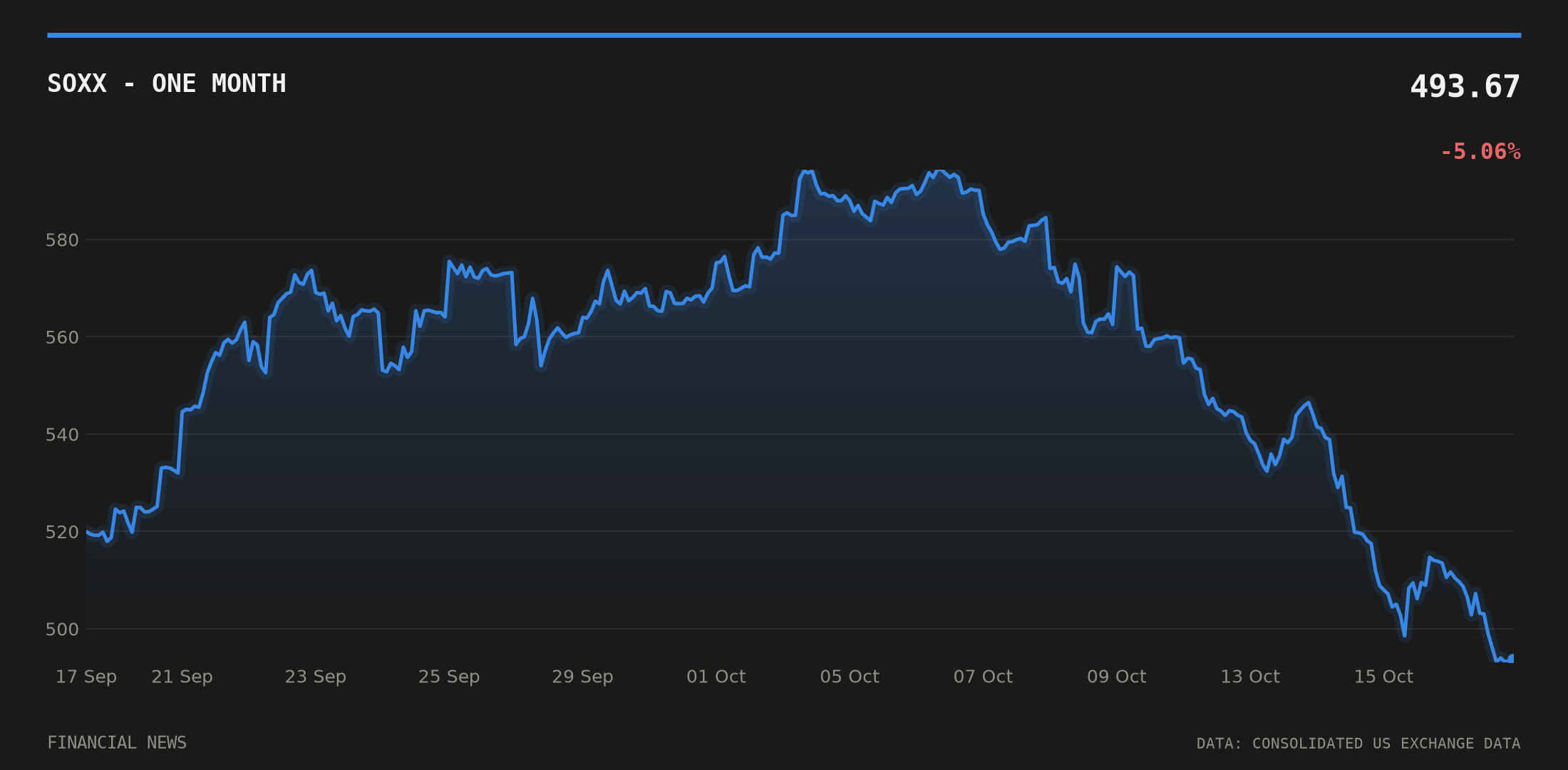Click the 23 Sep date label

point(316,677)
